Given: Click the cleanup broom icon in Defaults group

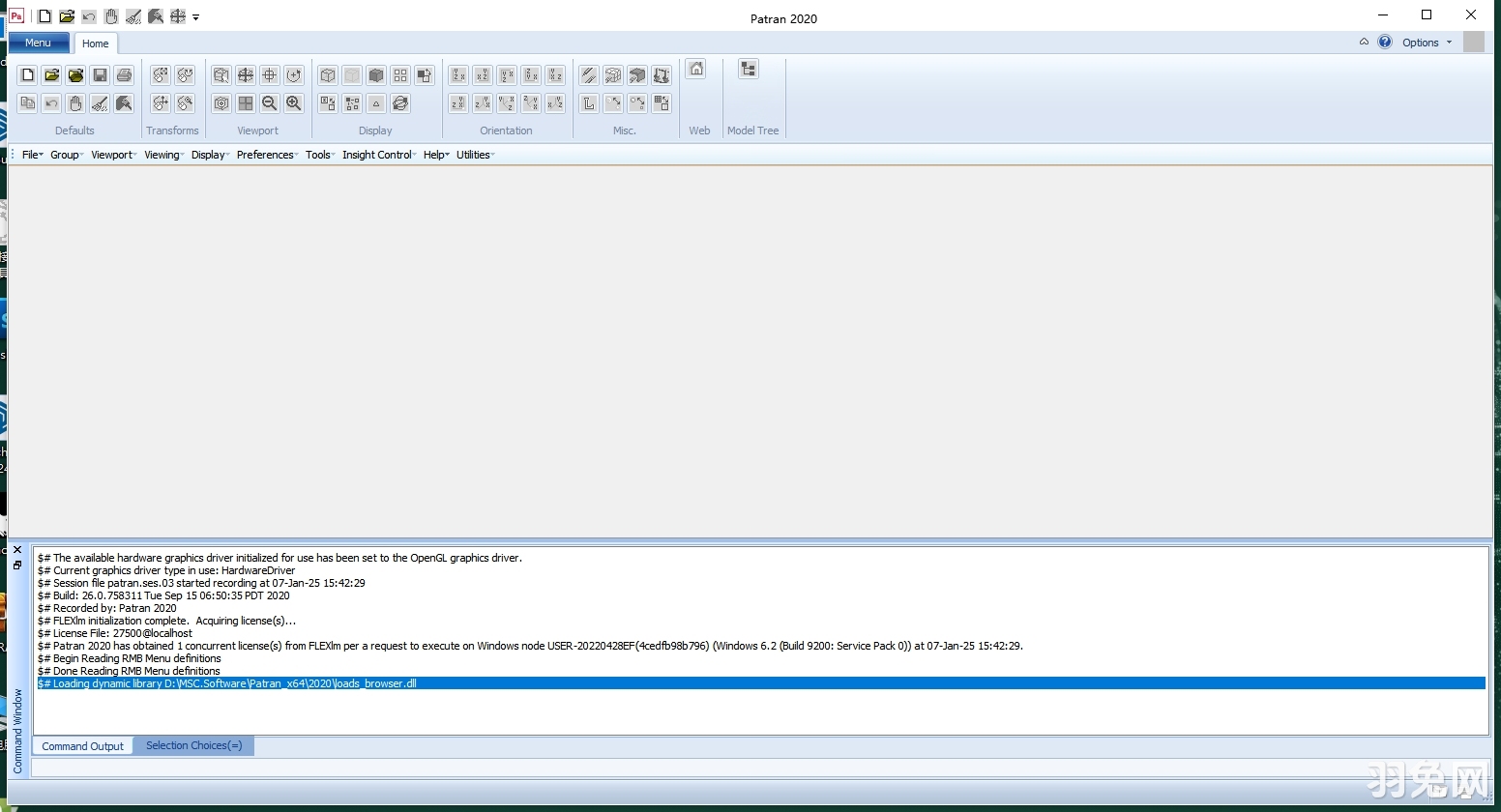Looking at the screenshot, I should tap(100, 103).
